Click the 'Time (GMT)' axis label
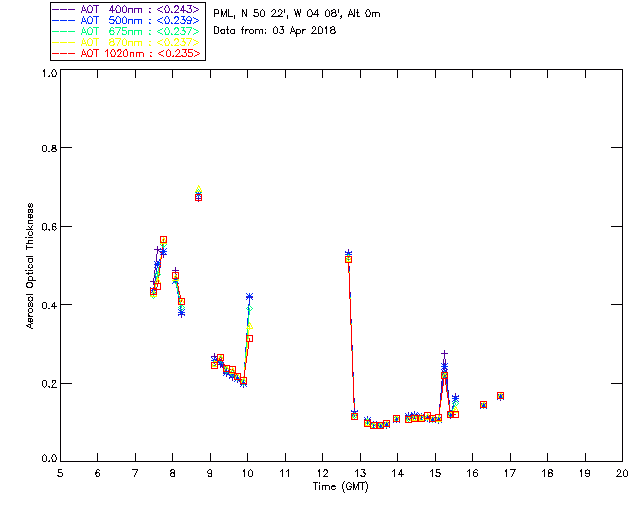 tap(341, 486)
